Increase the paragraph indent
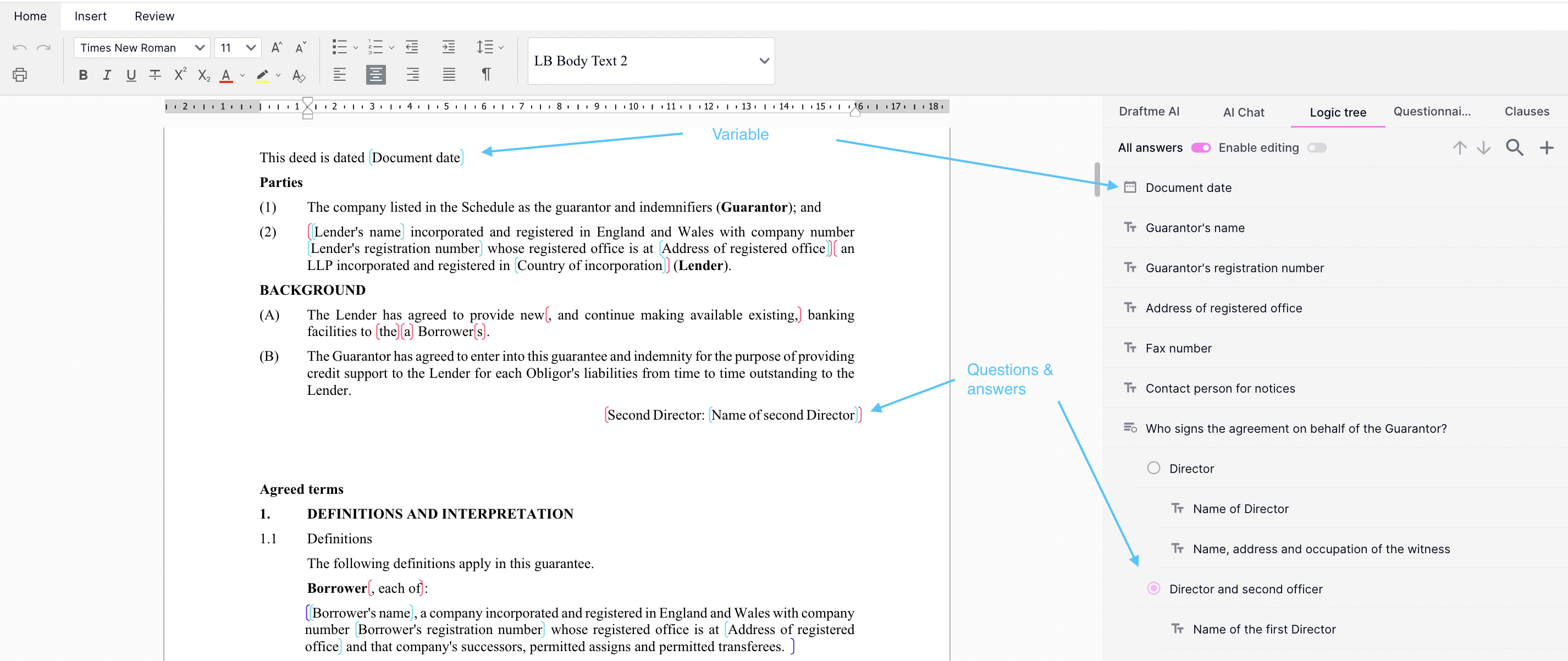The width and height of the screenshot is (1568, 661). [449, 47]
